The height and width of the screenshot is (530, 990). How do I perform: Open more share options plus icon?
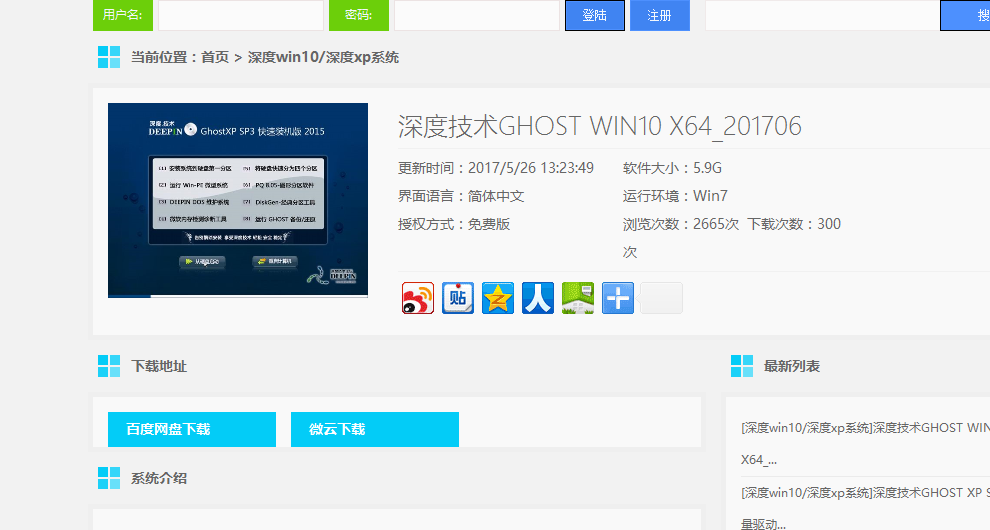coord(618,298)
